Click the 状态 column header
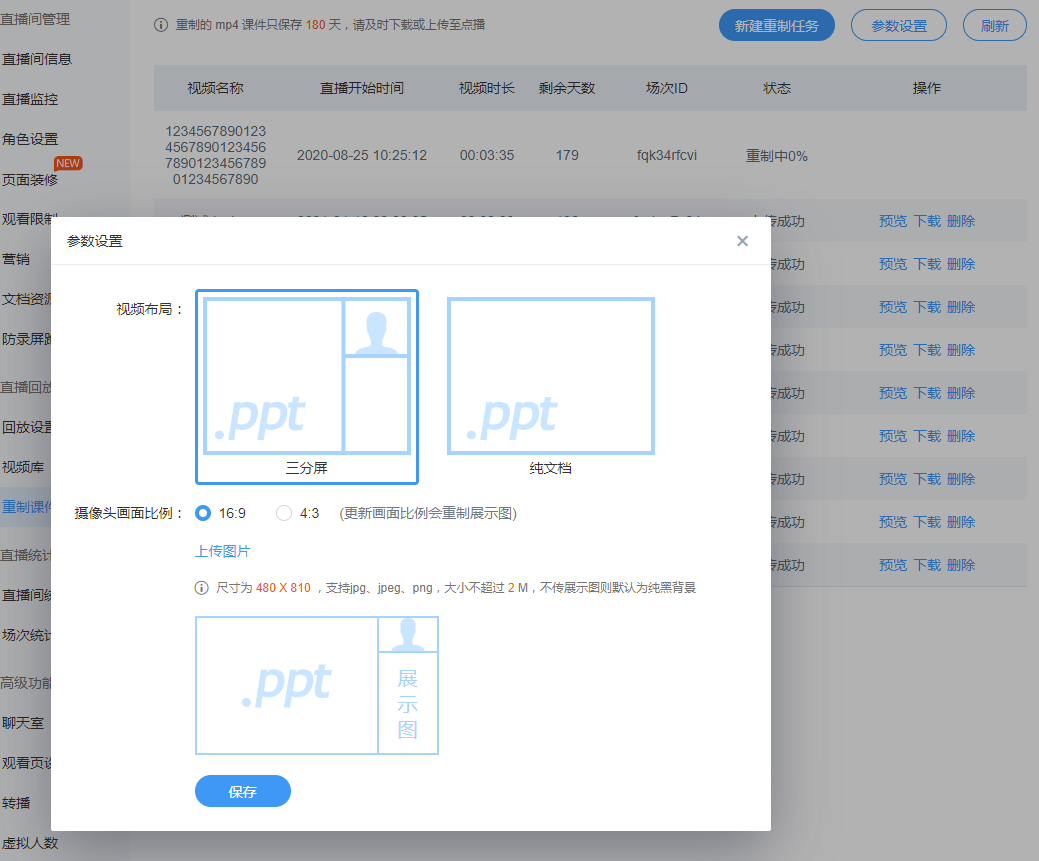 (777, 88)
